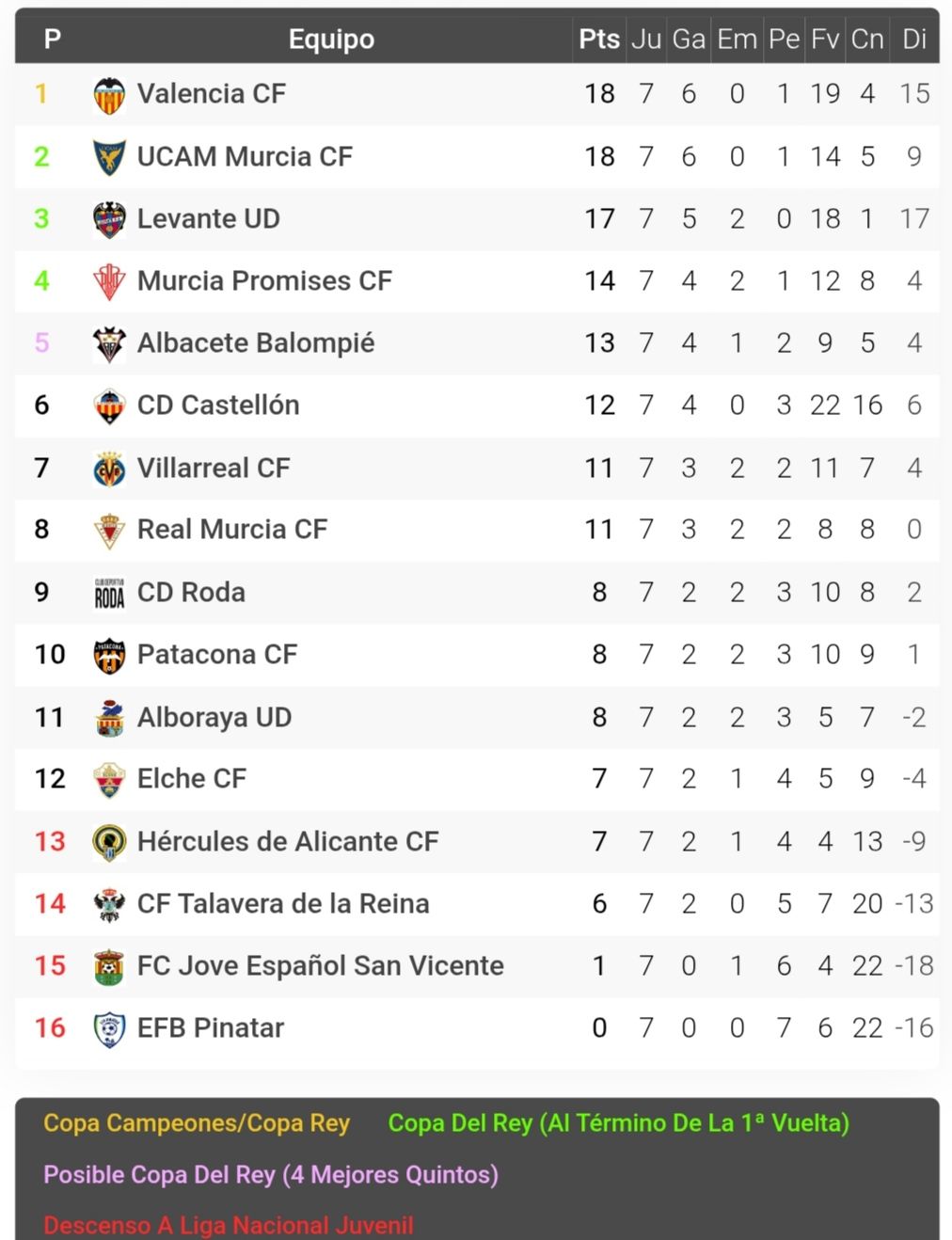Click the Patacona CF badge

pos(109,656)
